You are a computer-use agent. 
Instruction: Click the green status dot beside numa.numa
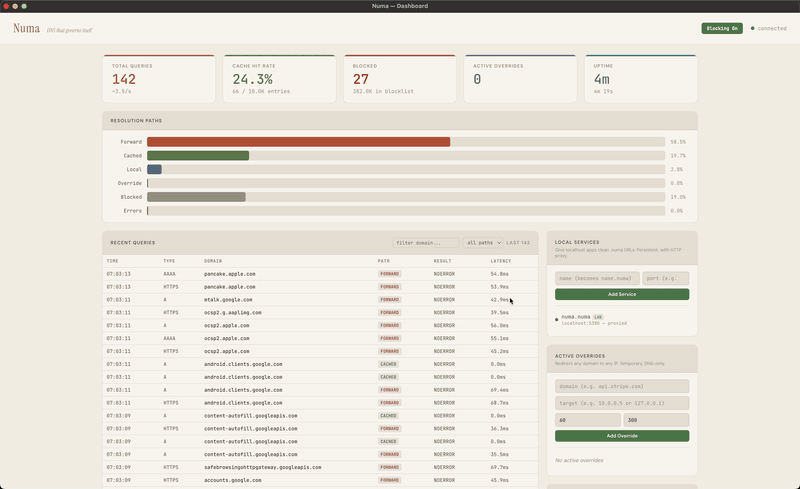click(557, 318)
